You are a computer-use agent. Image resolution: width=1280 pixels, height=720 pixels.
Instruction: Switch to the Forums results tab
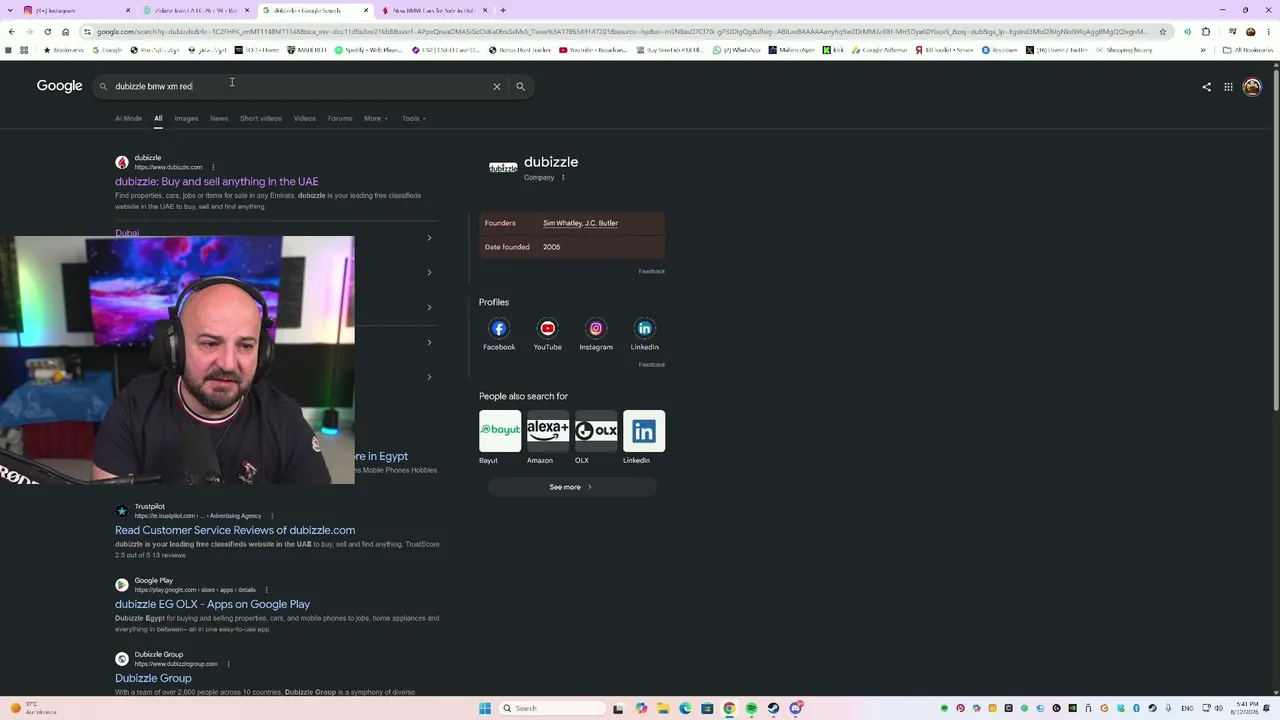(x=340, y=118)
